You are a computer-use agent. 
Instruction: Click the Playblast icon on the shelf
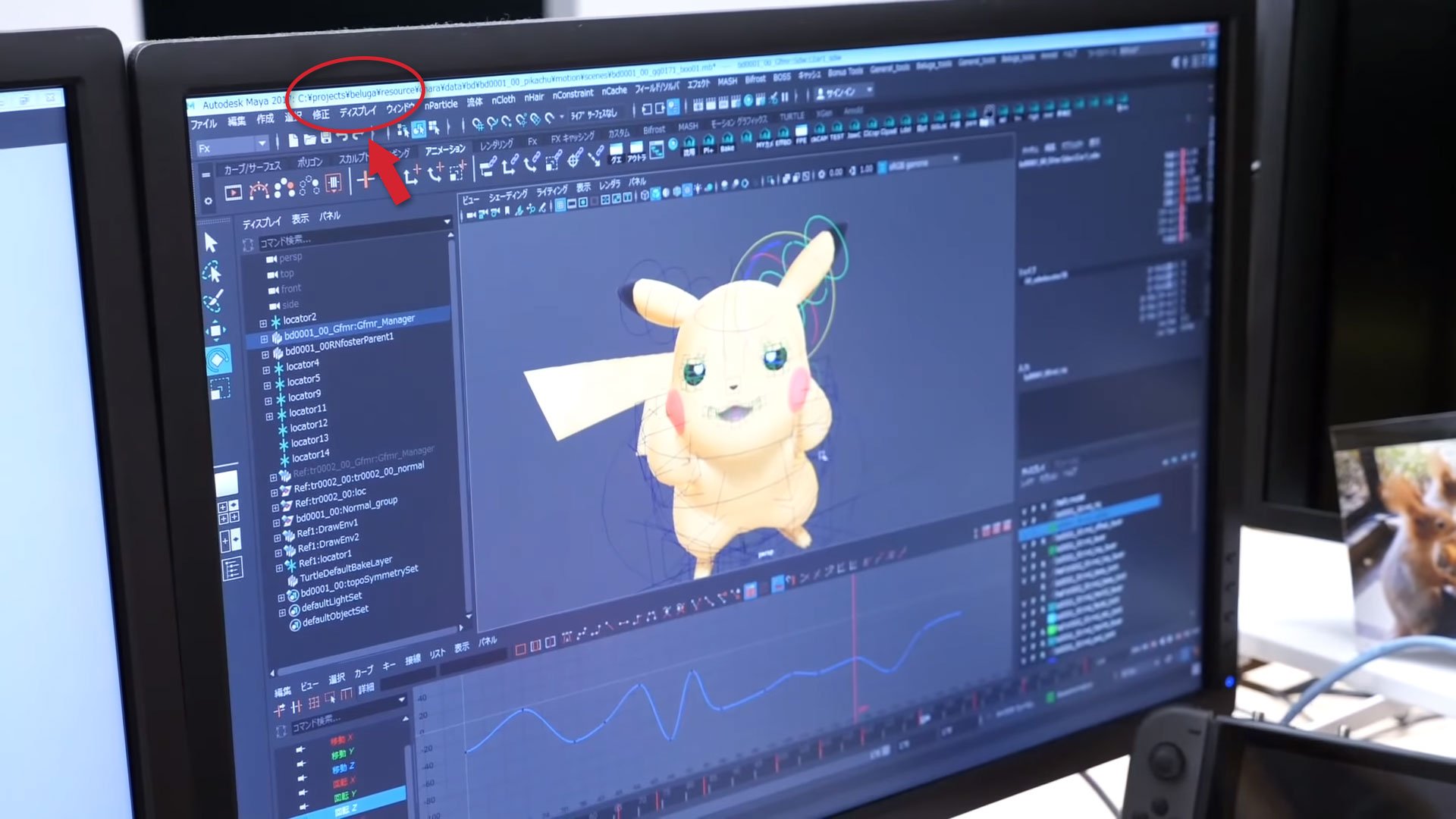pos(233,193)
